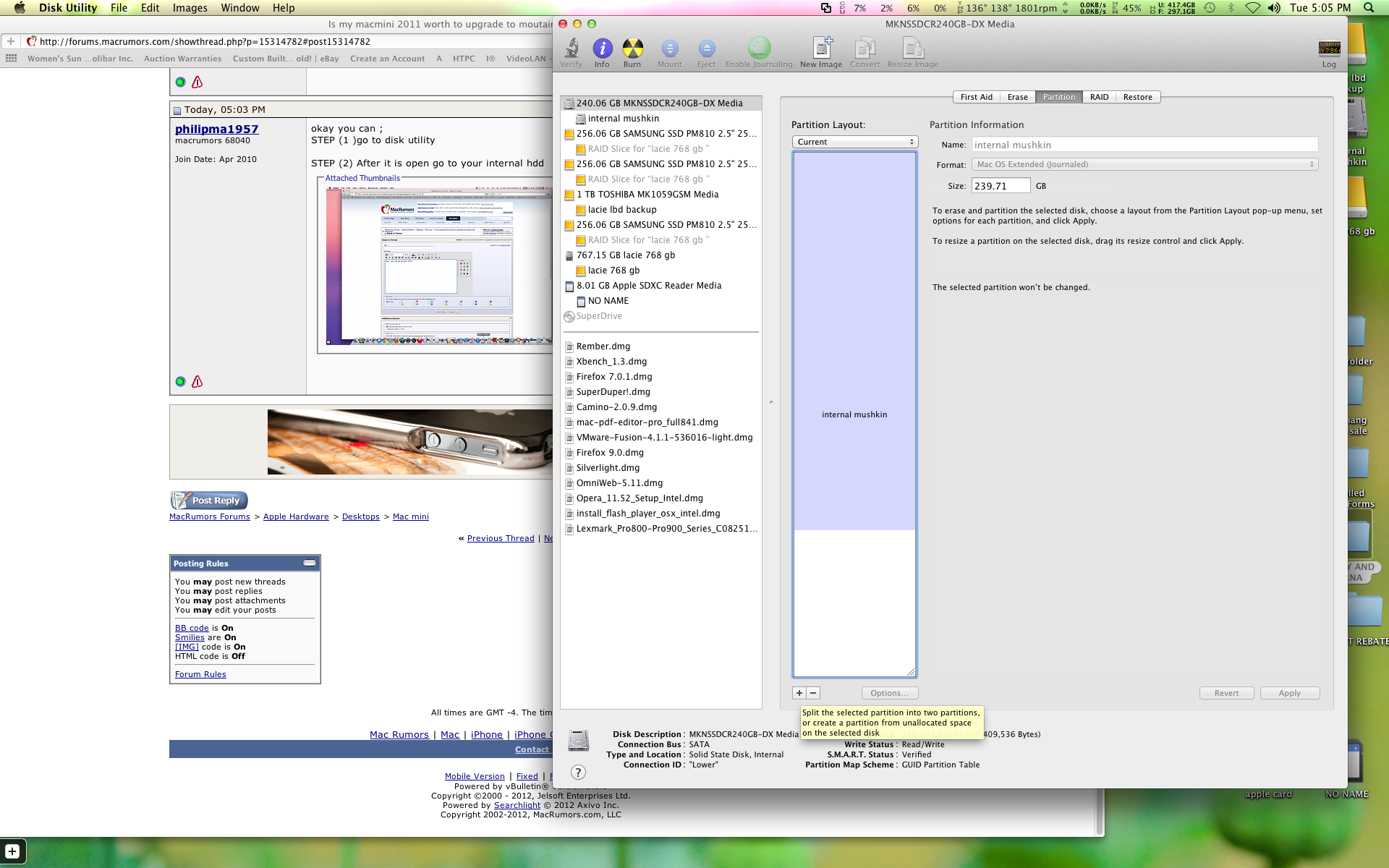
Task: Click Time Machine menu bar icon
Action: [1210, 8]
